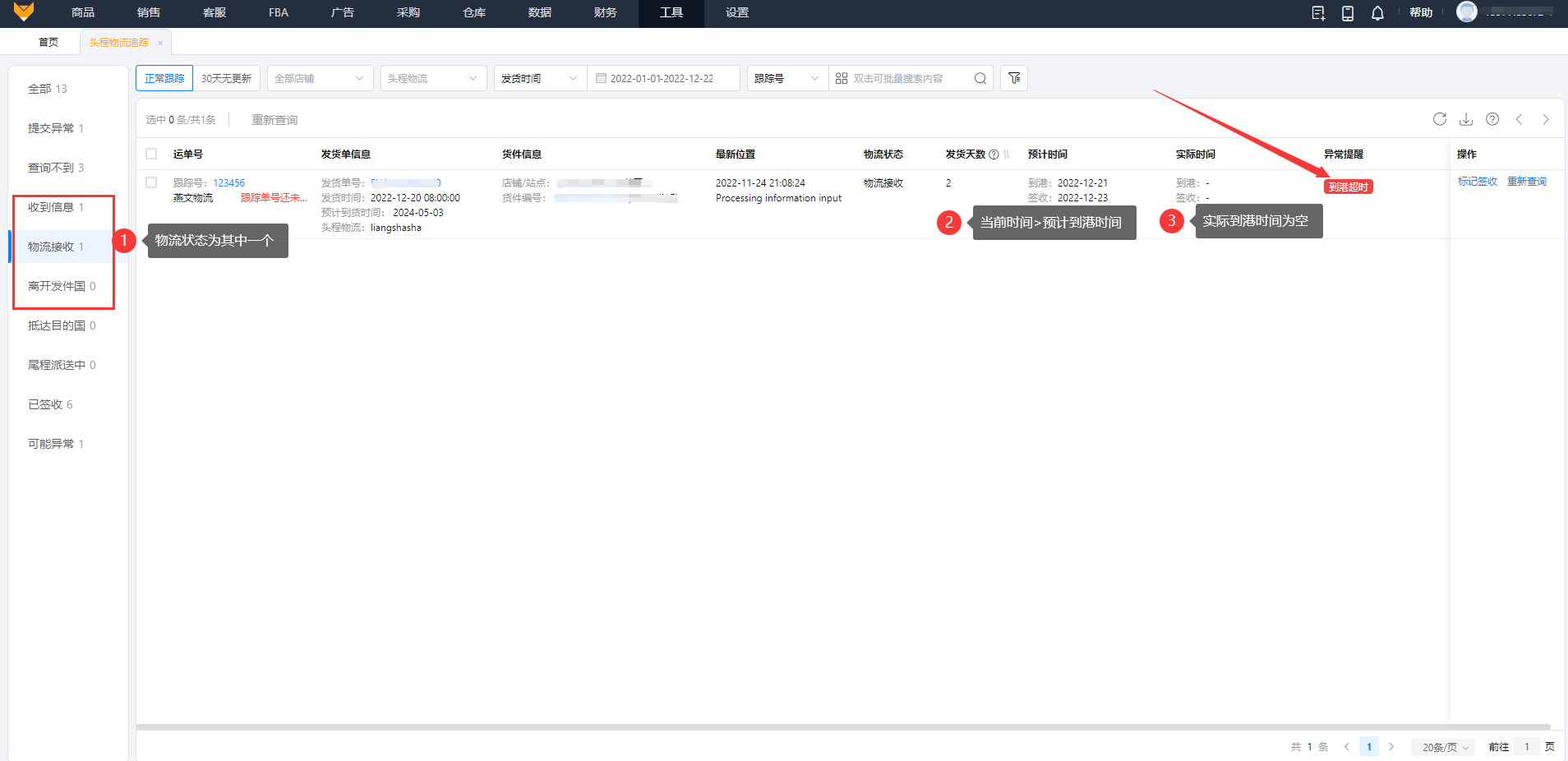1568x761 pixels.
Task: Open the 客服 menu
Action: point(214,12)
